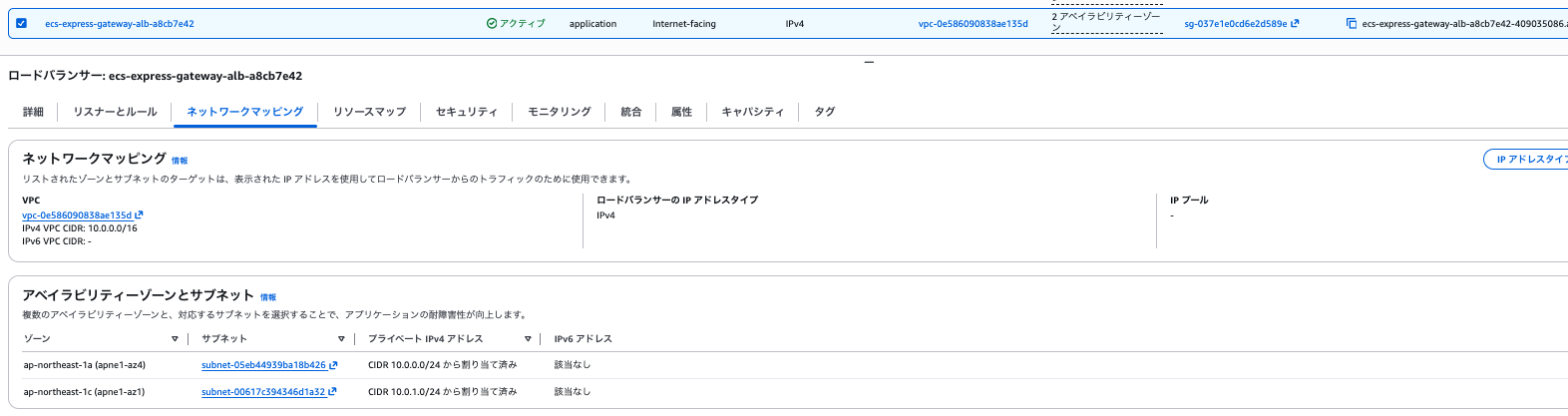Open VPC link in network mapping panel
The width and height of the screenshot is (1568, 416).
point(77,215)
